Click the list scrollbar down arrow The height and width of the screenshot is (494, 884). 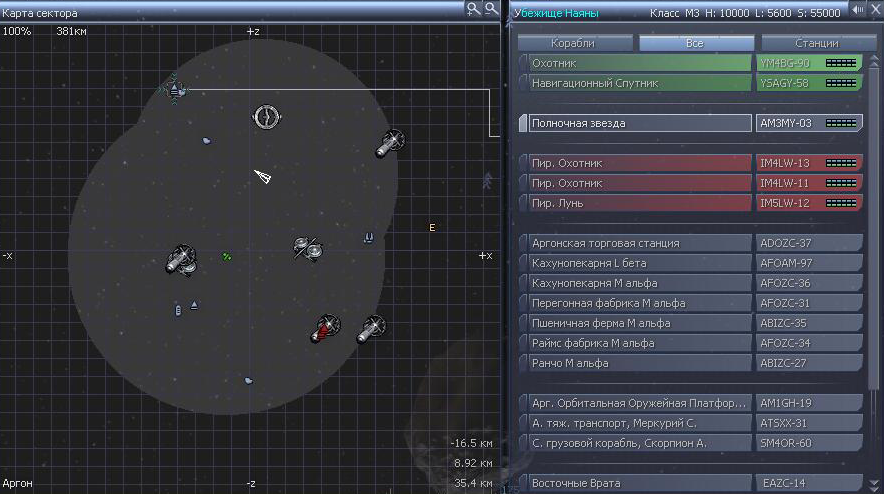[874, 485]
